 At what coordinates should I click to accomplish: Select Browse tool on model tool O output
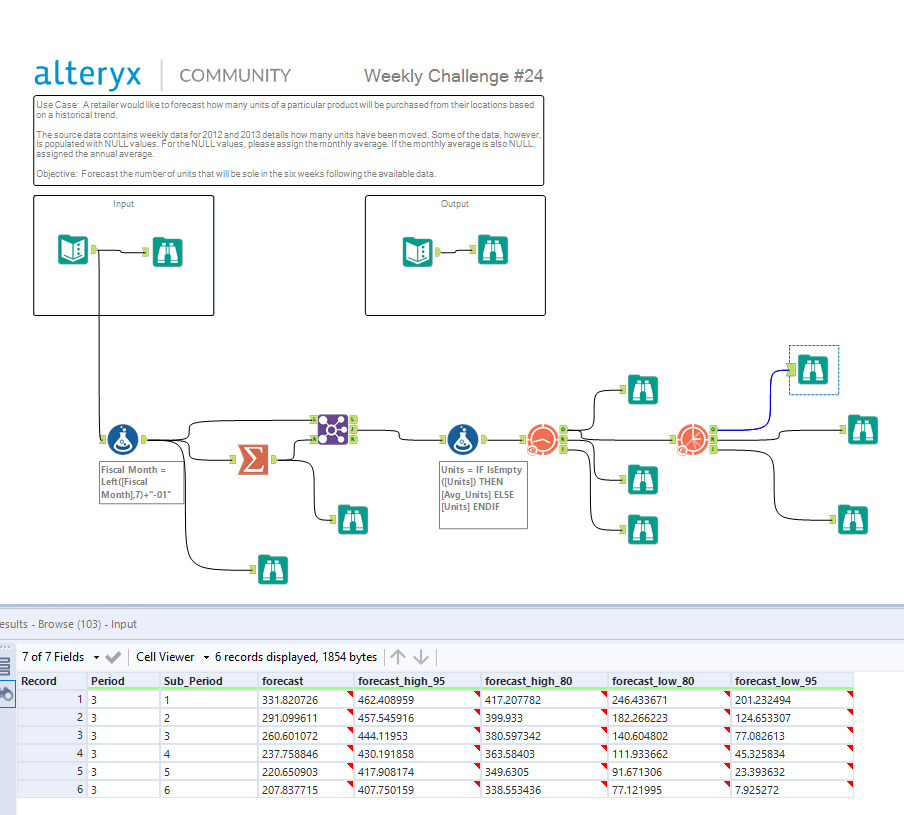tap(643, 390)
